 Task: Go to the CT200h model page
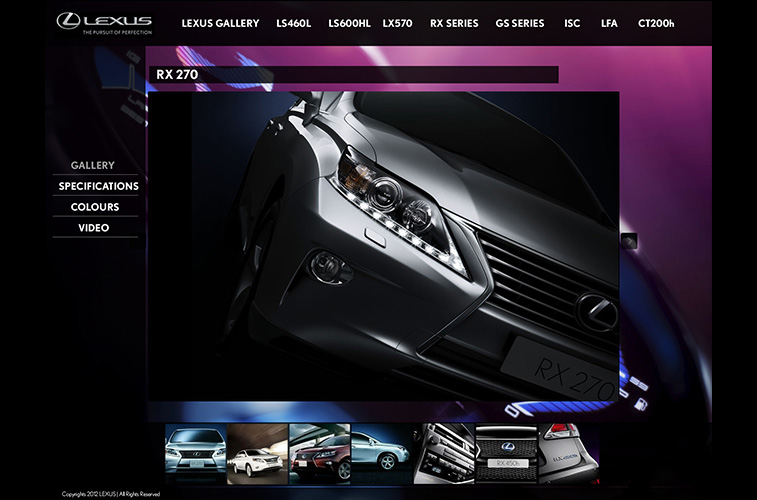[656, 23]
